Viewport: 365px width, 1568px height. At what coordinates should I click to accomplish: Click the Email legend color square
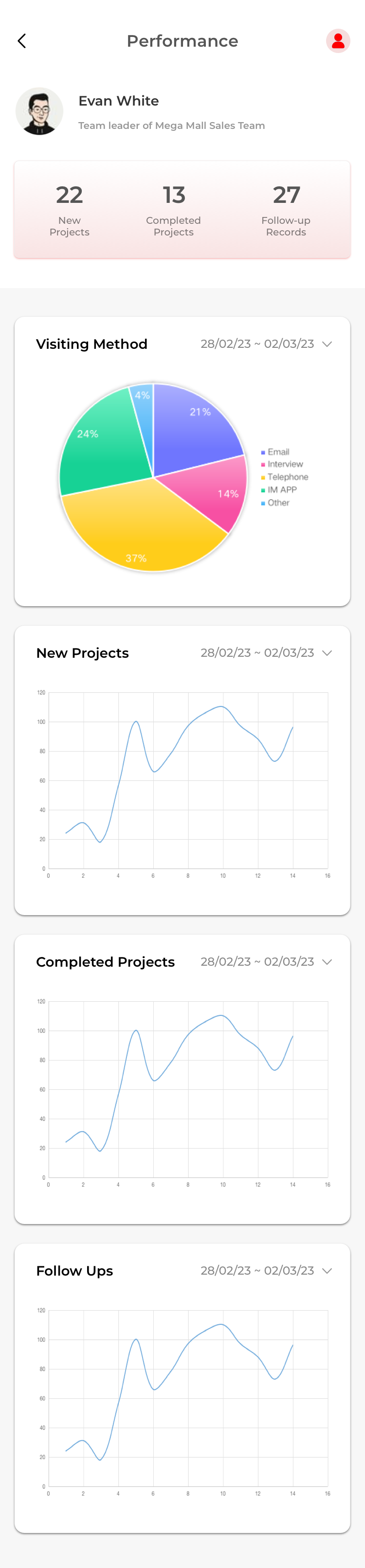(x=263, y=452)
